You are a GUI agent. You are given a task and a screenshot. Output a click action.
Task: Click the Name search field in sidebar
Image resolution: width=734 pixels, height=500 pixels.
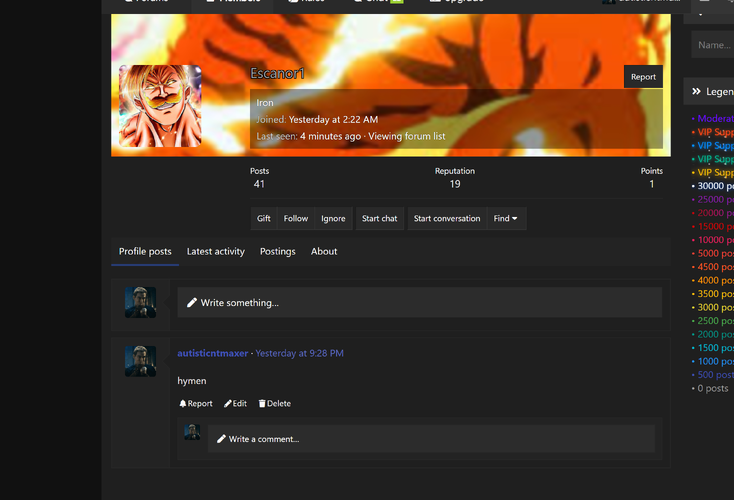[x=712, y=45]
